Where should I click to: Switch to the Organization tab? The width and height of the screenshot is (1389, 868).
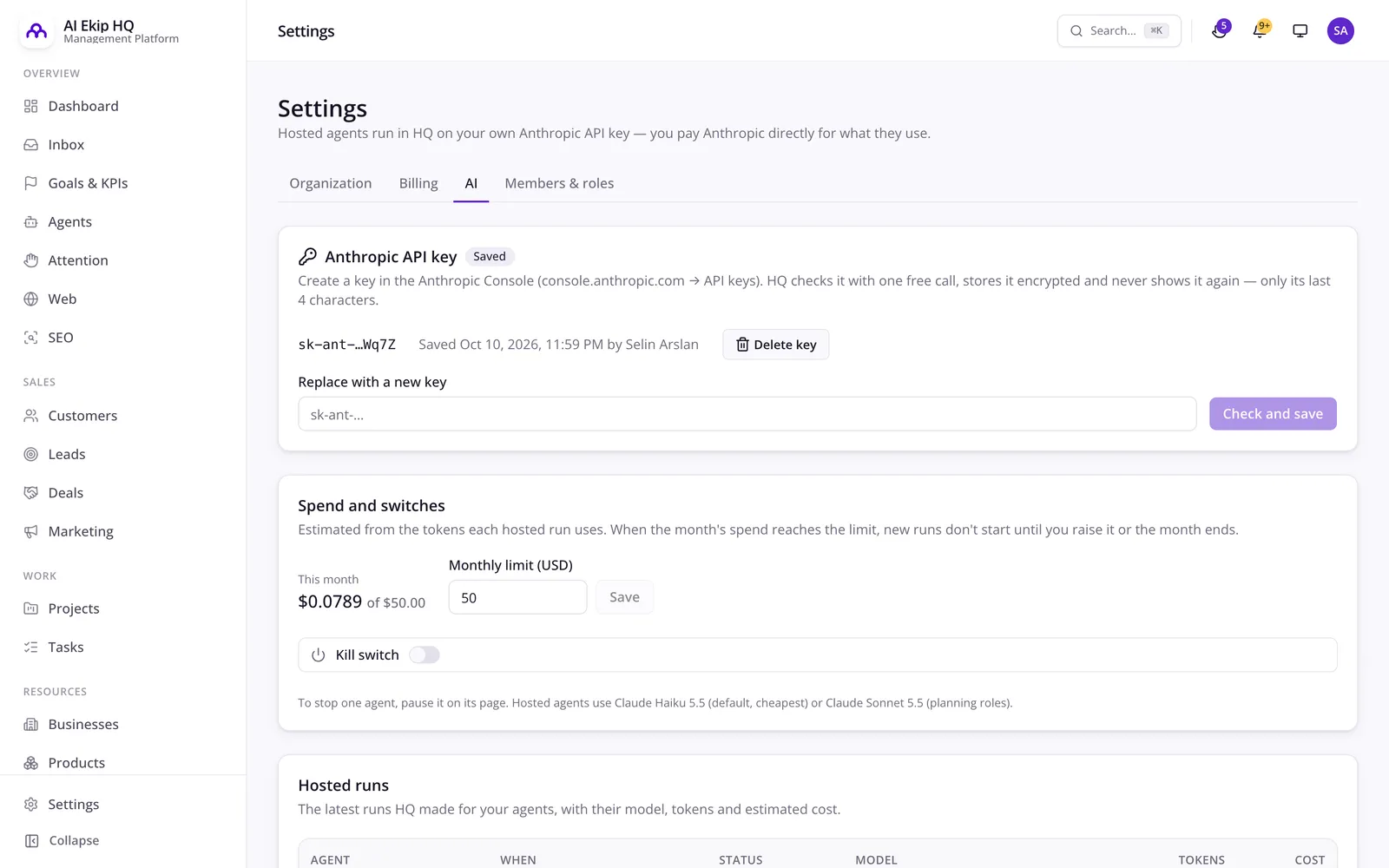(331, 183)
